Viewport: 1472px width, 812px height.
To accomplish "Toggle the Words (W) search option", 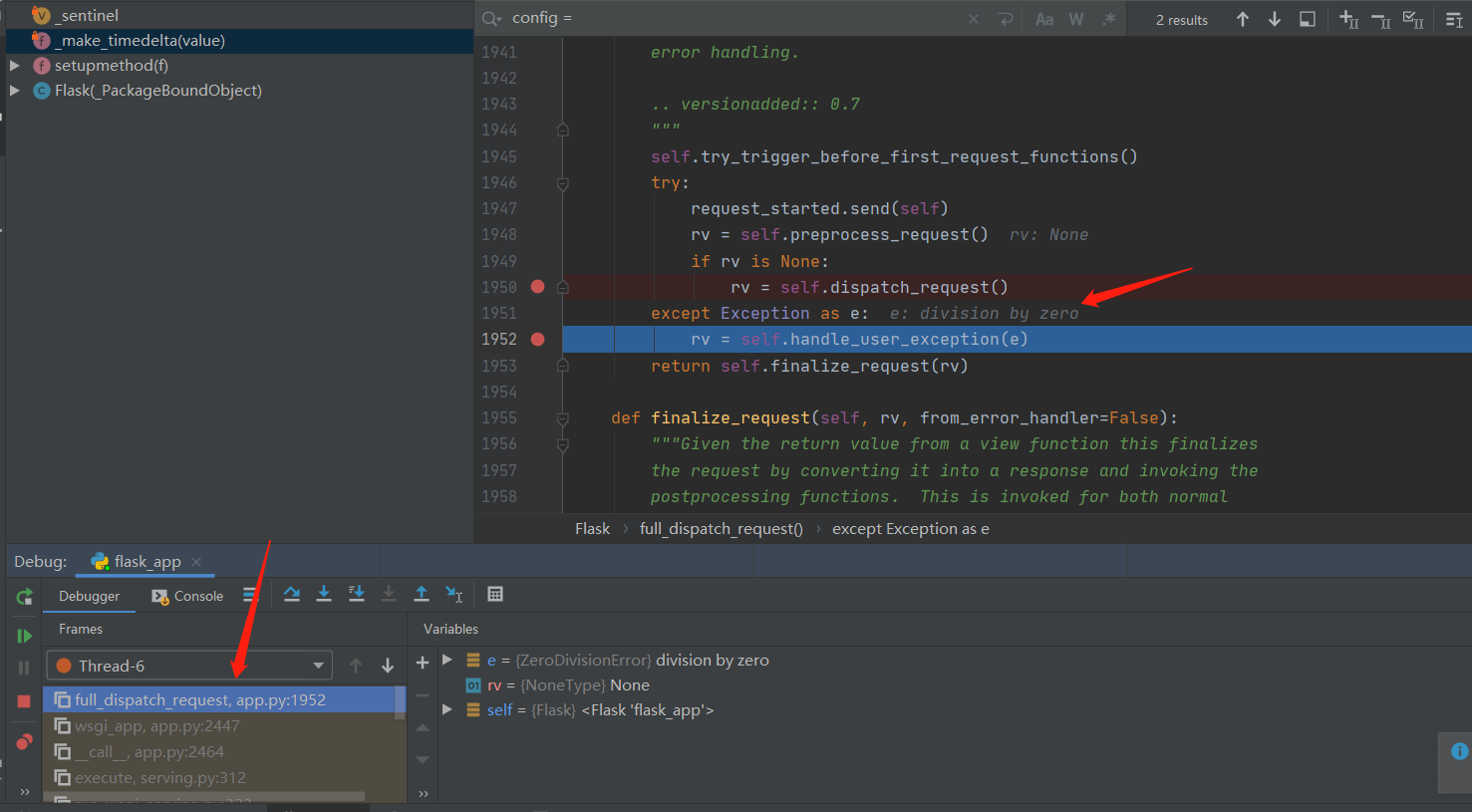I will tap(1076, 19).
